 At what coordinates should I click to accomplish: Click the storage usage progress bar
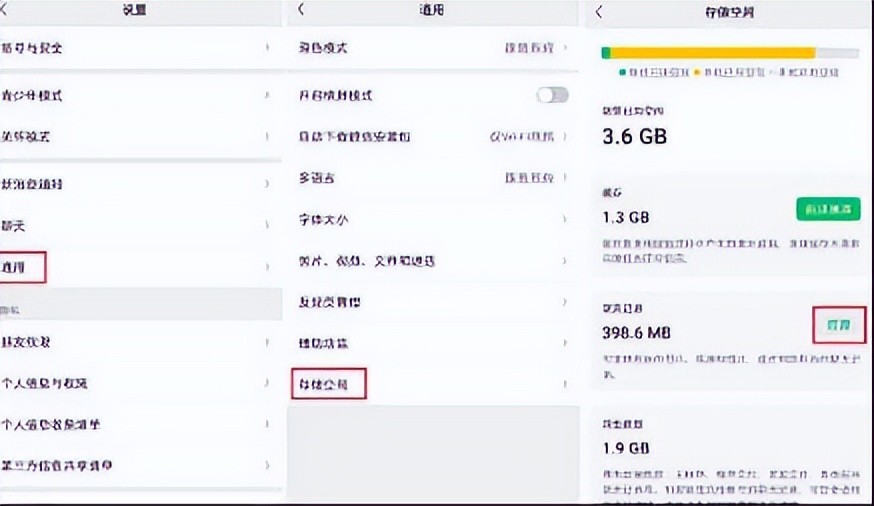point(730,53)
